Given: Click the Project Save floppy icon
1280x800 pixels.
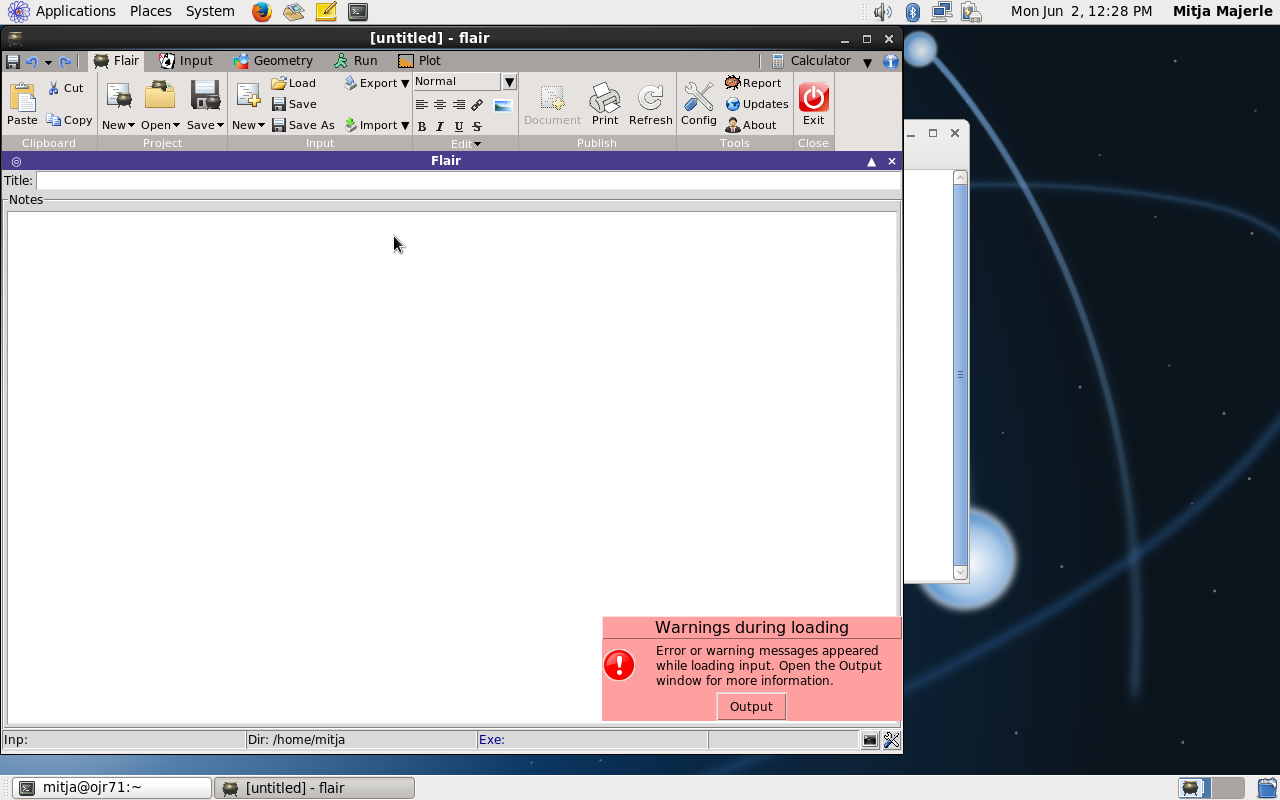Looking at the screenshot, I should pos(205,96).
